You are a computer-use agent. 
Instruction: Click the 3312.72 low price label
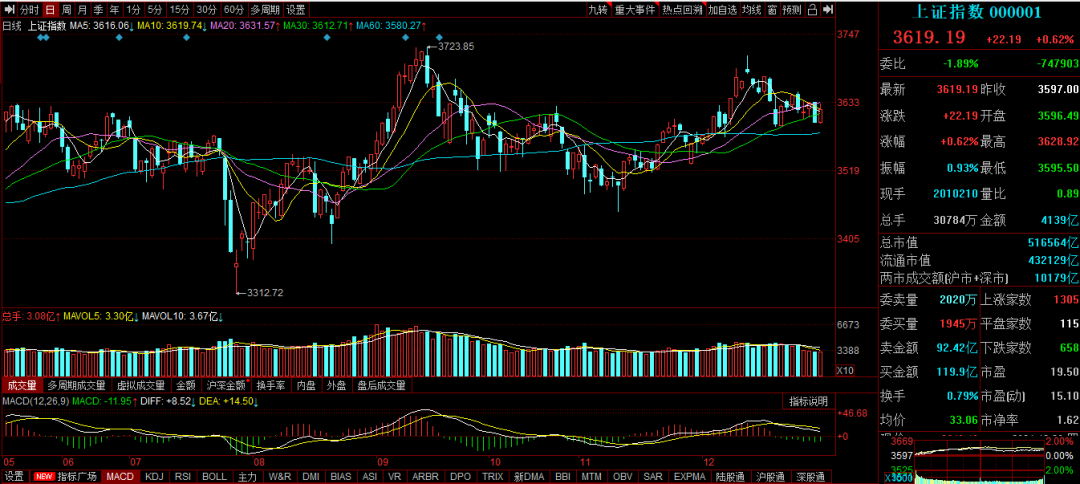[265, 293]
